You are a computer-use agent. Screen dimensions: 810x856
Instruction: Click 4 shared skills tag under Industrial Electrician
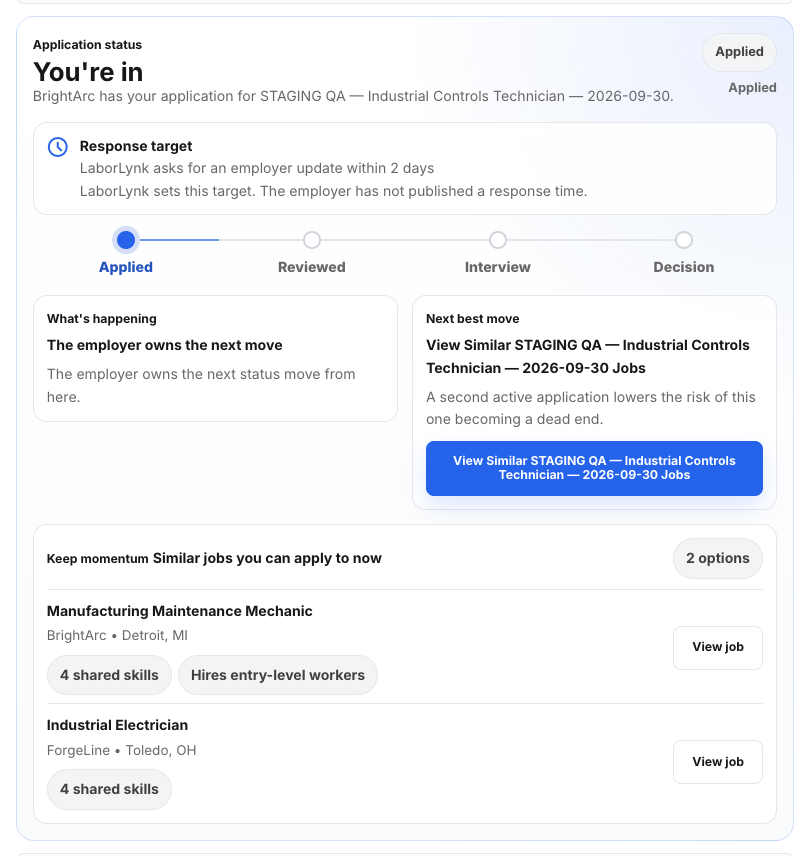109,789
